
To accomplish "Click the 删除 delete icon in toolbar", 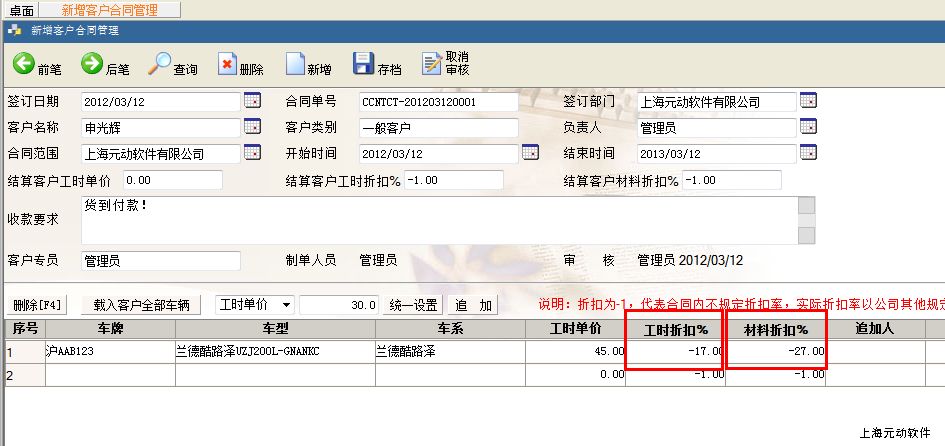I will 227,65.
